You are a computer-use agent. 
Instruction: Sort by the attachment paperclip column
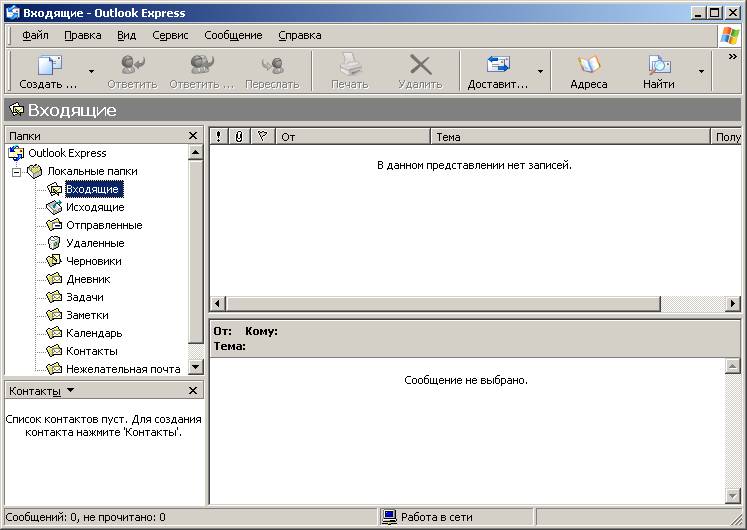tap(239, 137)
